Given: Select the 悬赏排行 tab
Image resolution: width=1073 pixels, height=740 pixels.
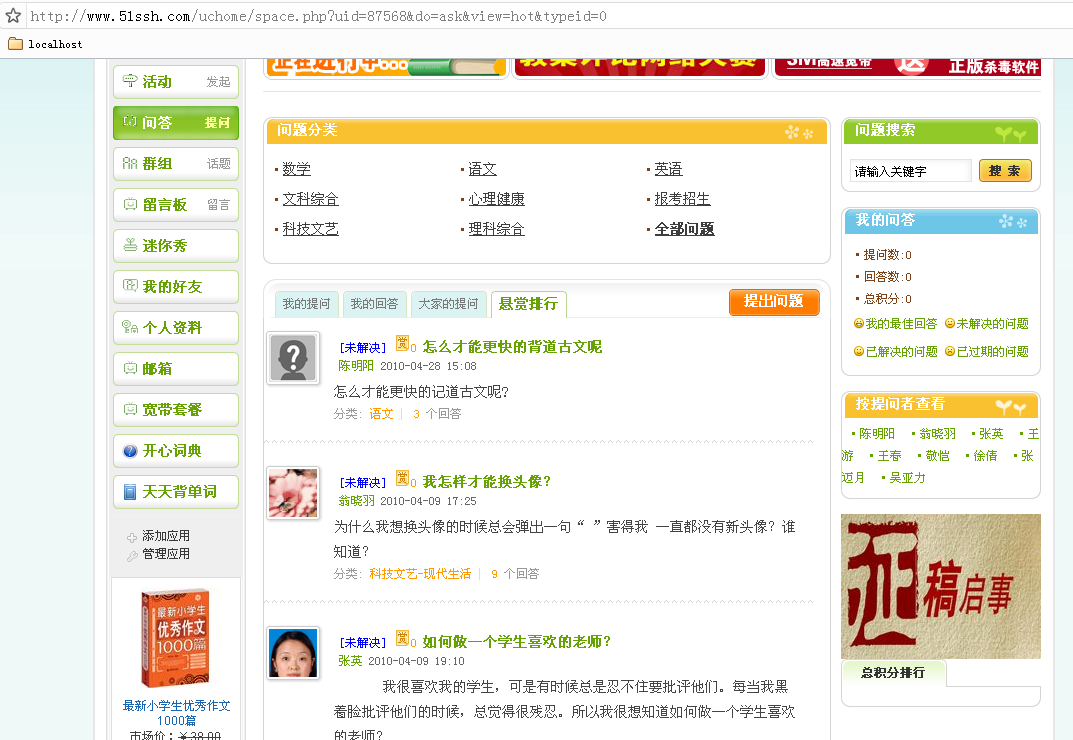Looking at the screenshot, I should pyautogui.click(x=528, y=304).
